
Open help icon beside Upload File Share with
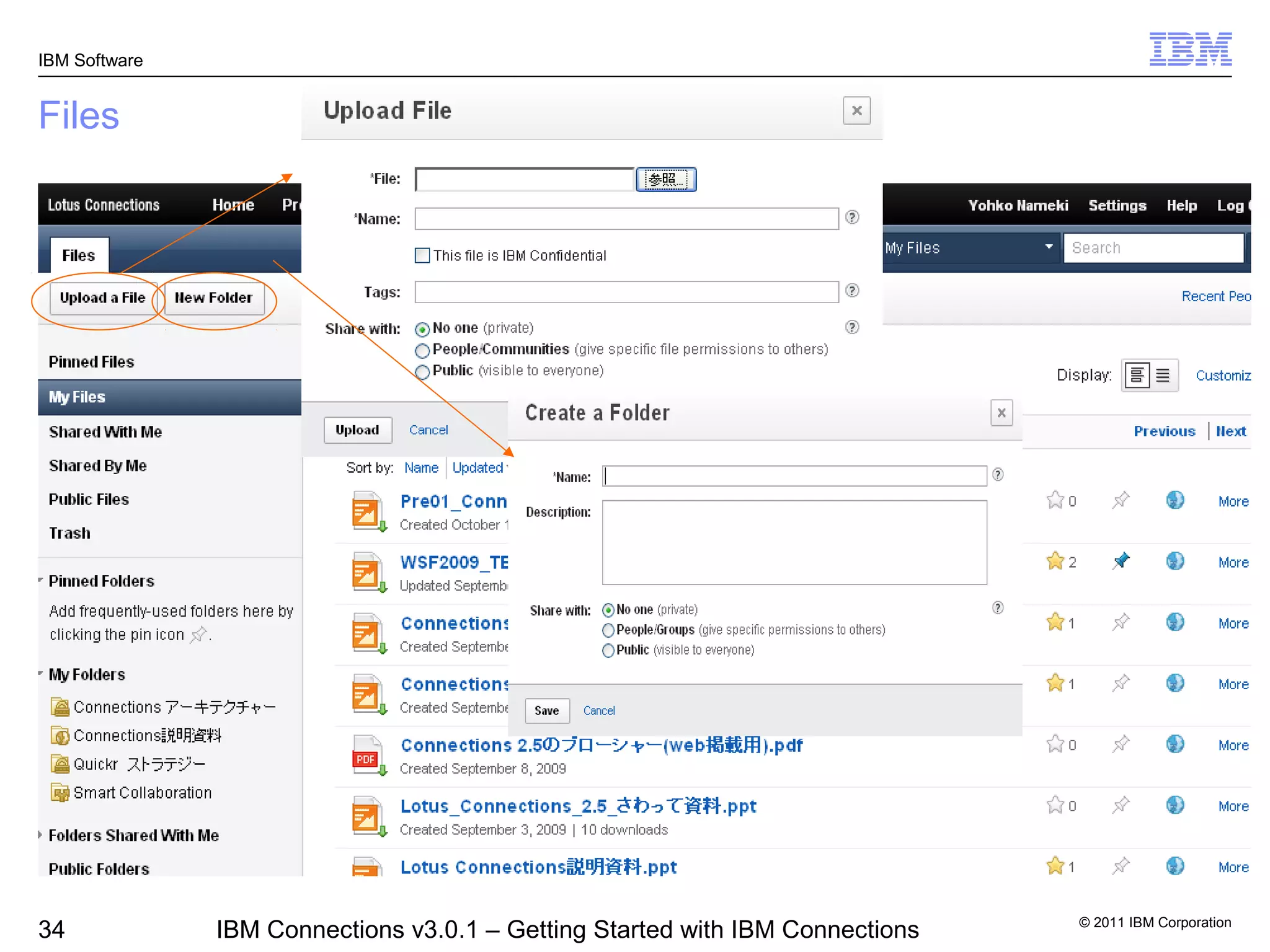pyautogui.click(x=852, y=327)
